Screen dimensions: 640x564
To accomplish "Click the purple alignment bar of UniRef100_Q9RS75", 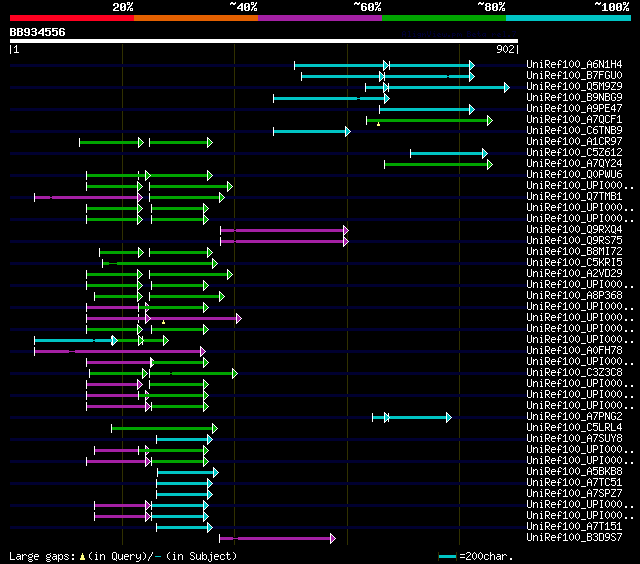I will click(x=284, y=242).
